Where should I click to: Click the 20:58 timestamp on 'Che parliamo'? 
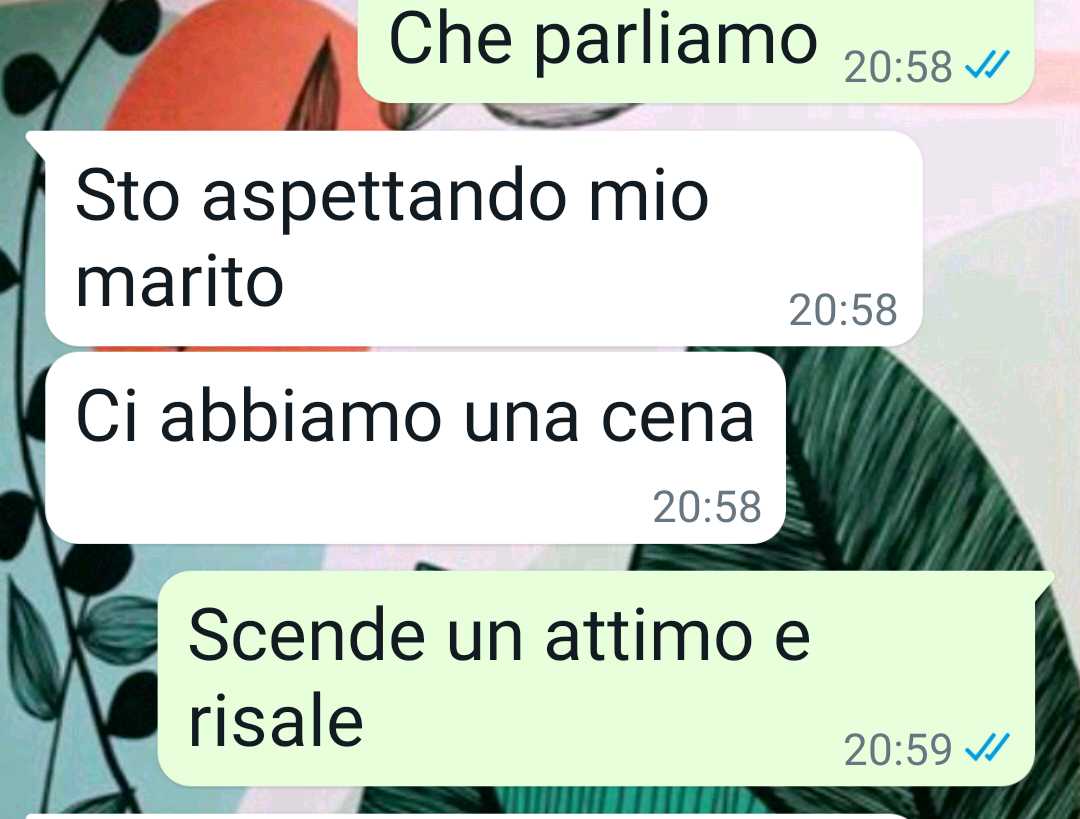[x=897, y=67]
